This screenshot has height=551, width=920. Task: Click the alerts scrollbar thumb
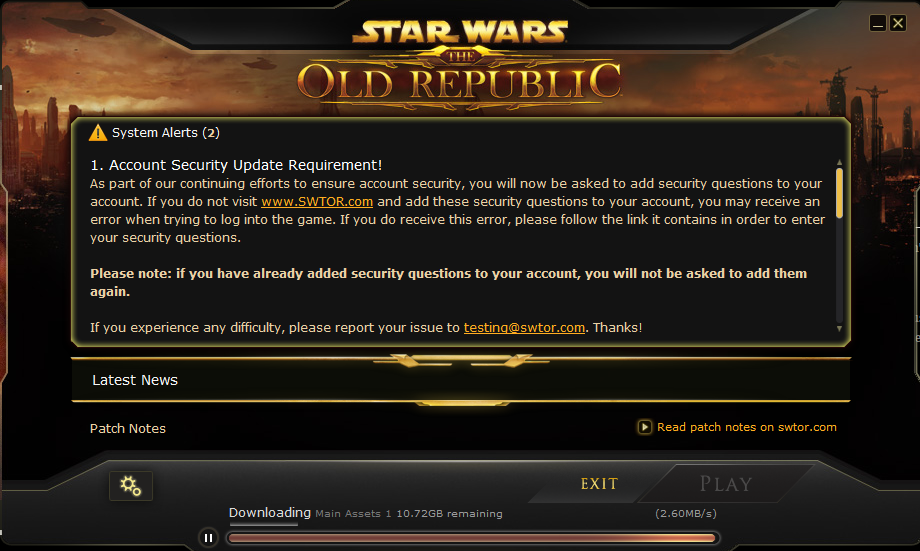point(839,193)
